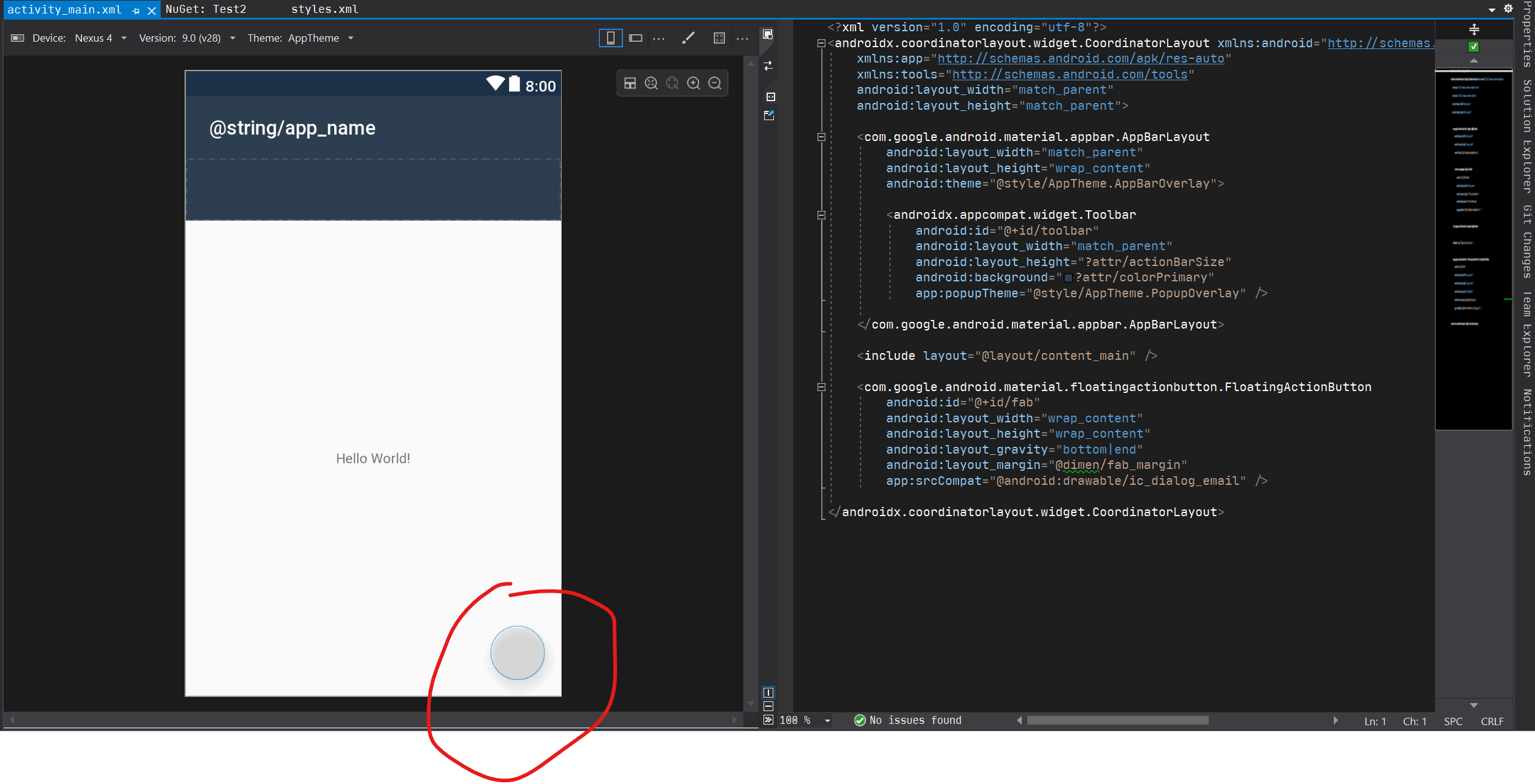Click the layout grid icon in the zoom toolbar
Image resolution: width=1535 pixels, height=784 pixels.
pyautogui.click(x=630, y=83)
